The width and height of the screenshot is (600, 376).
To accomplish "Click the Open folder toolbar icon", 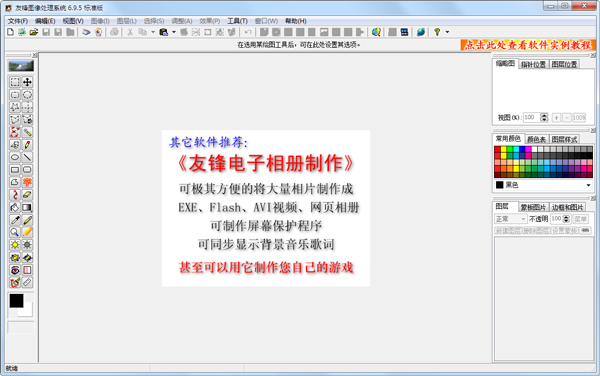I will 34,32.
